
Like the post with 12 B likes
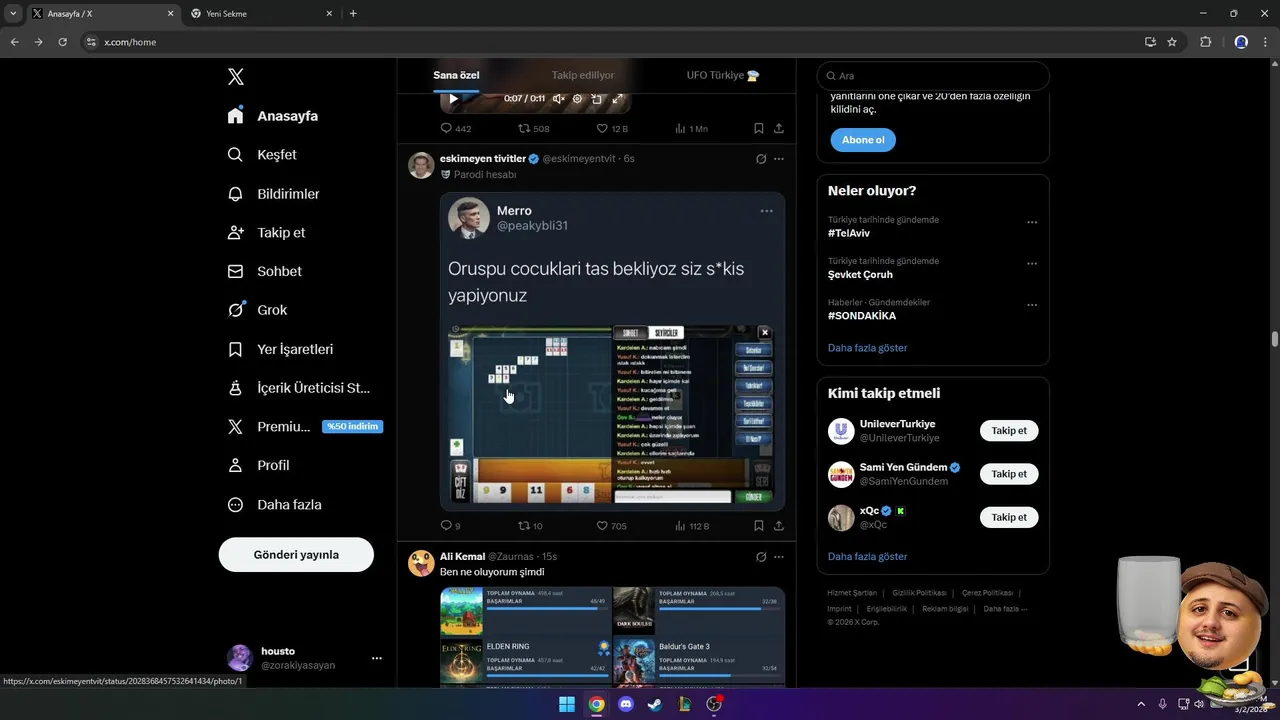coord(602,129)
